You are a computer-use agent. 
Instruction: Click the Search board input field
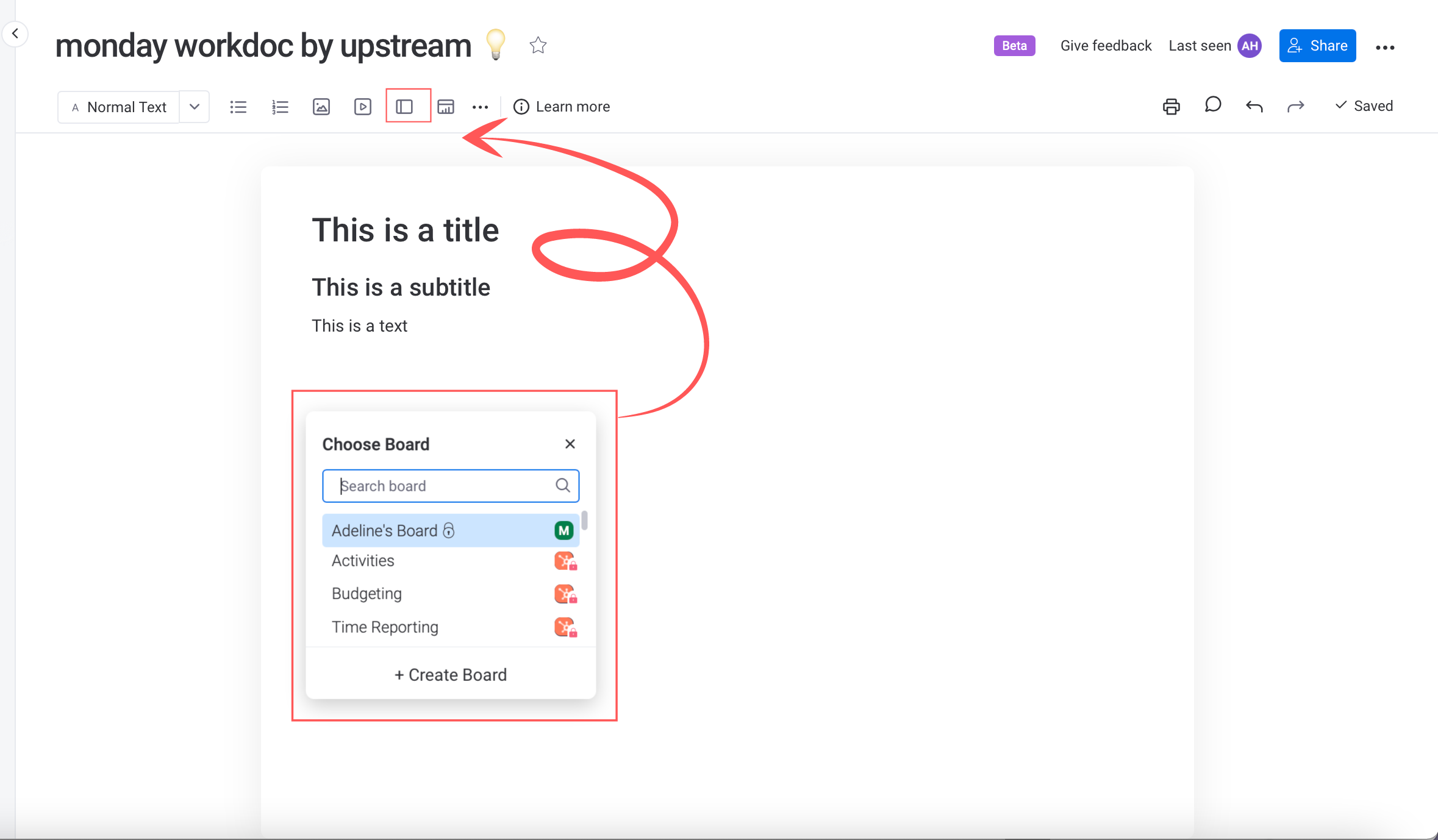click(450, 486)
